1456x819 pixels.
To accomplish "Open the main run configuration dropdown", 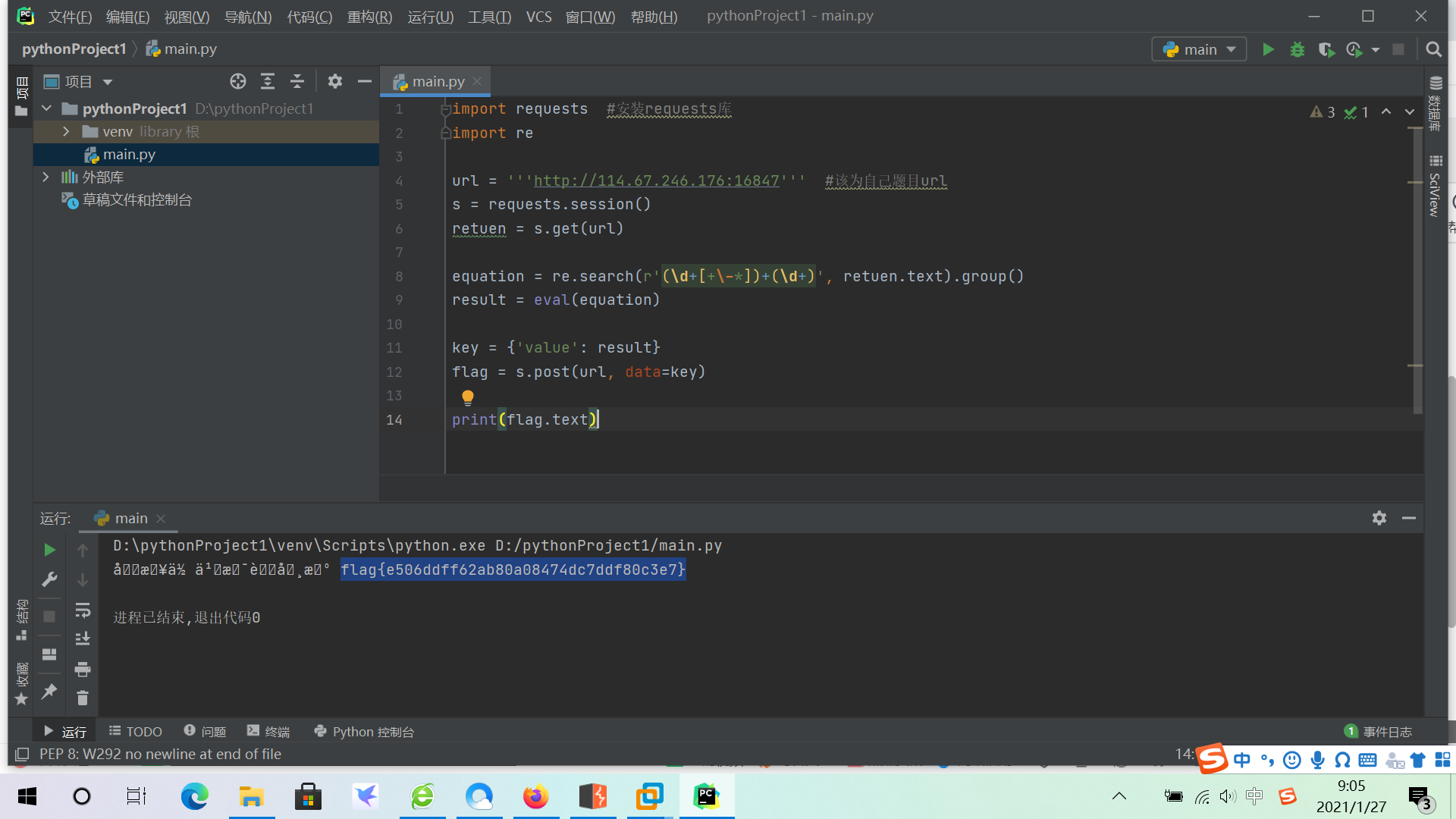I will (x=1200, y=49).
